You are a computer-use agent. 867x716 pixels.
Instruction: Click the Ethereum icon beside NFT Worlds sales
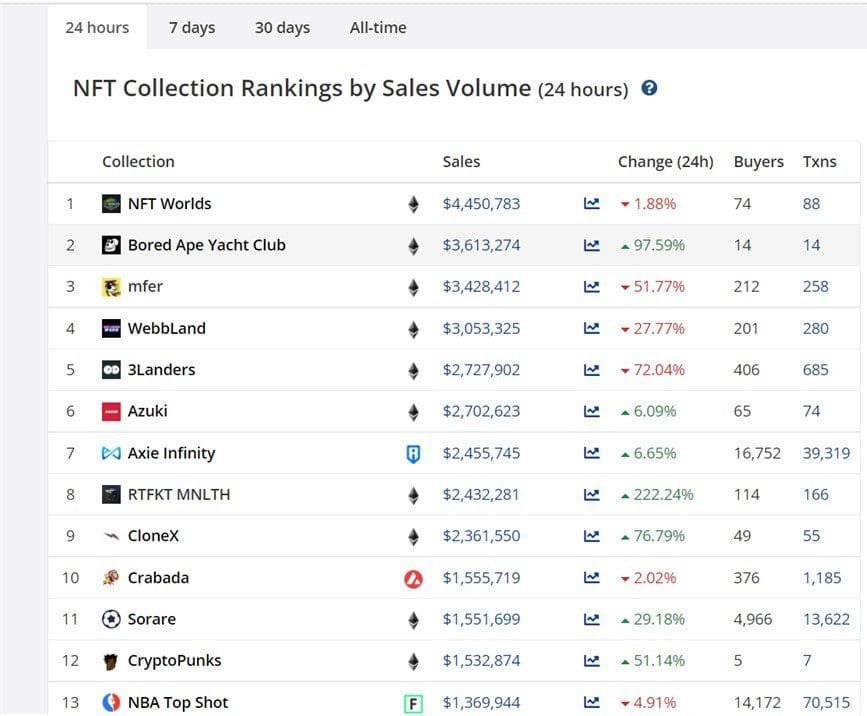click(413, 203)
